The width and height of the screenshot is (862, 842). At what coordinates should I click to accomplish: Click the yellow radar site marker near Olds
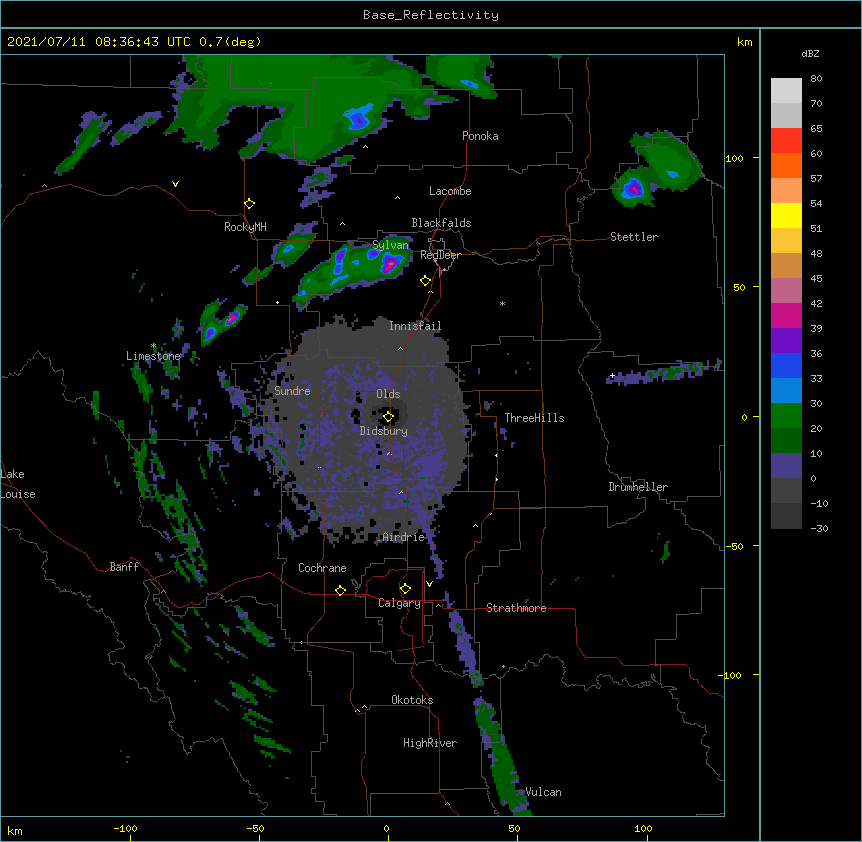point(388,417)
